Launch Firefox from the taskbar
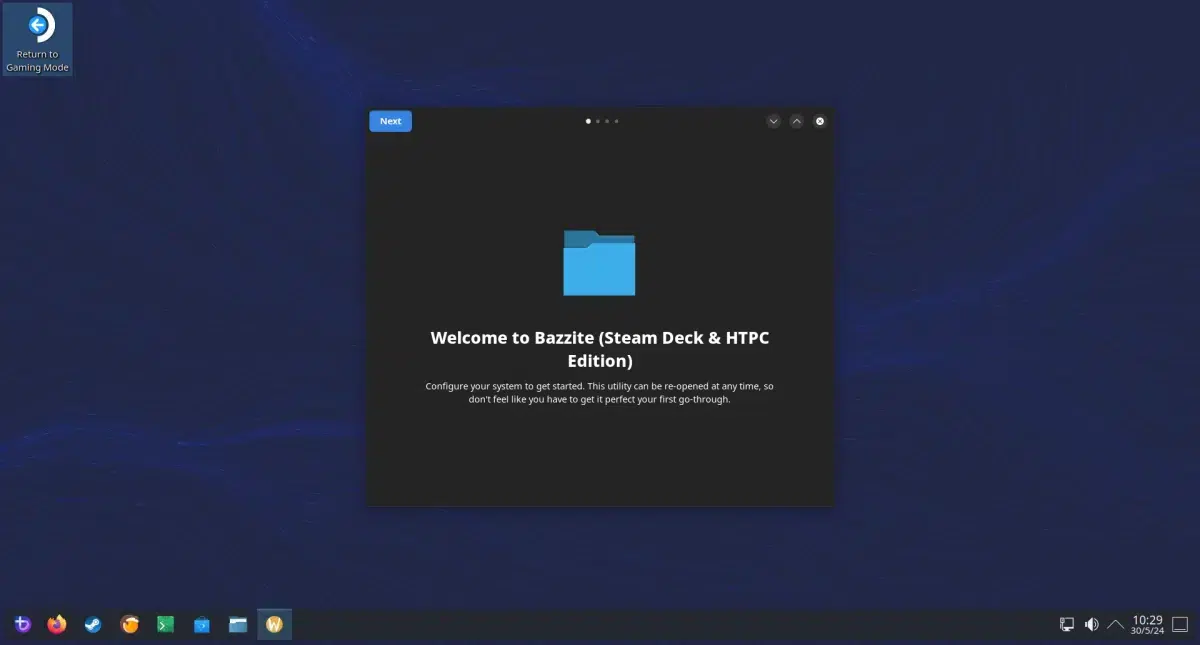The width and height of the screenshot is (1200, 645). 57,623
